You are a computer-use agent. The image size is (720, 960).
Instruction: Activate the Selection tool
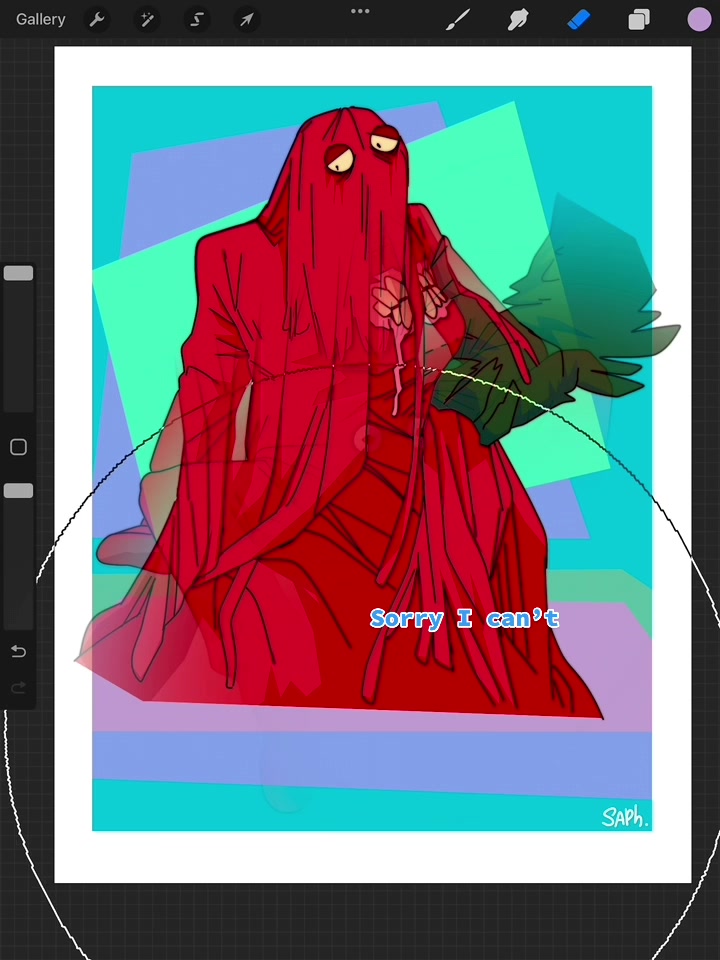tap(197, 20)
